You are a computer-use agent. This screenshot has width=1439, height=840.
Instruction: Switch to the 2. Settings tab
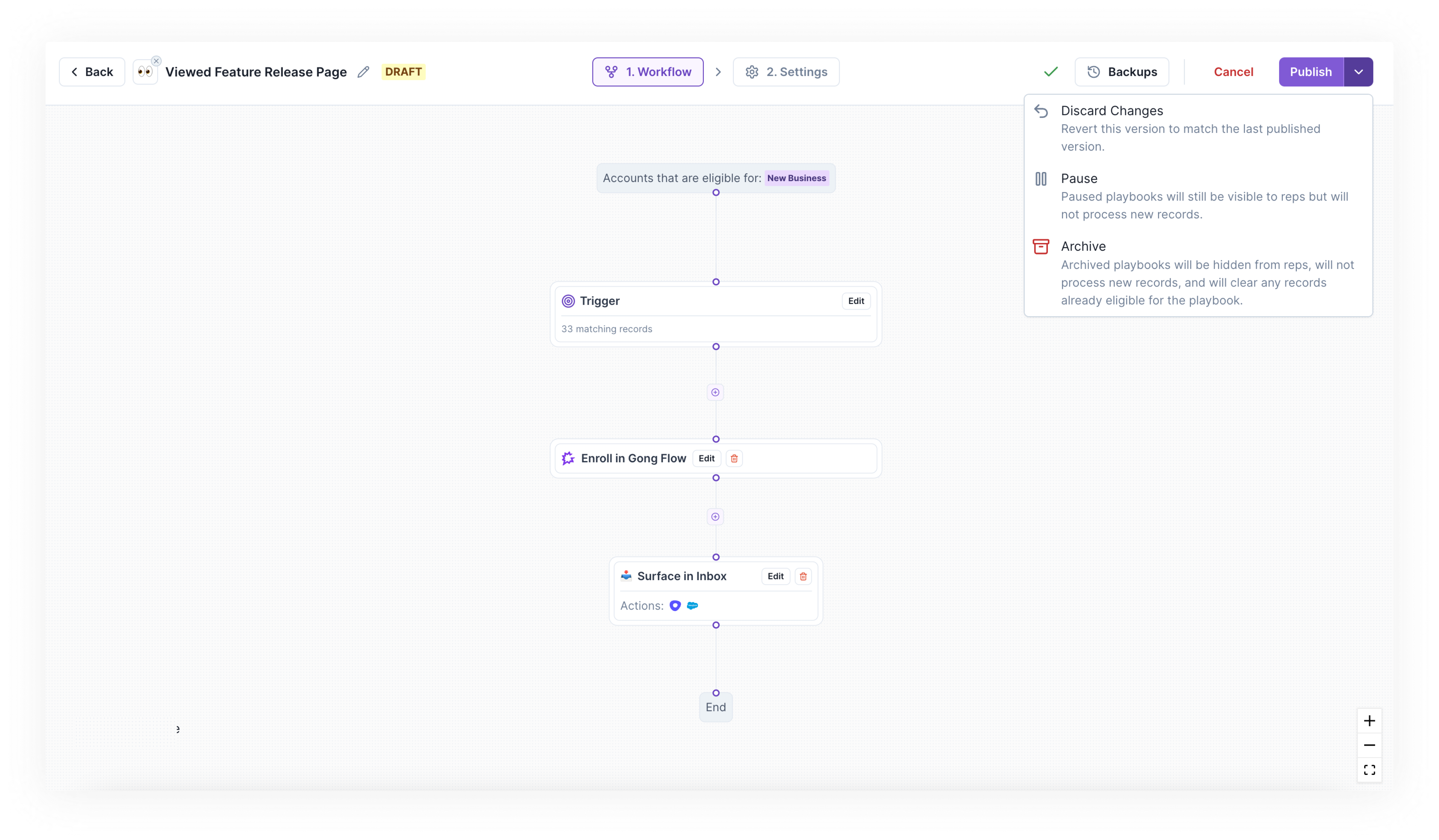[x=786, y=72]
